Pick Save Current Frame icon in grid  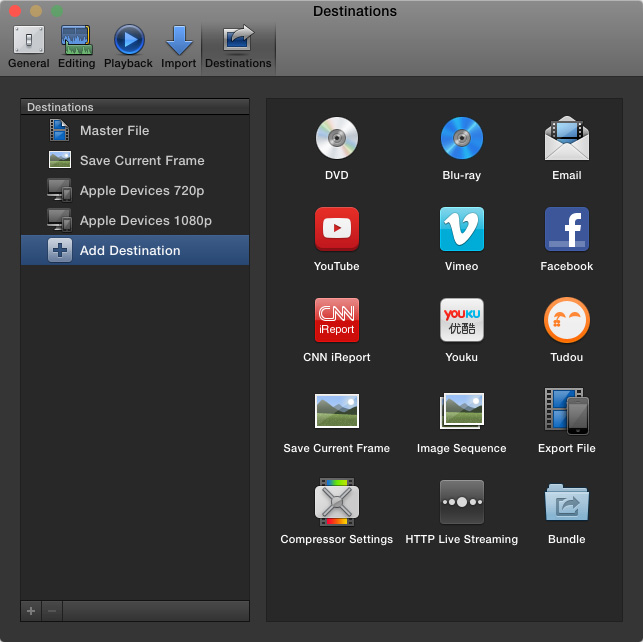[337, 411]
